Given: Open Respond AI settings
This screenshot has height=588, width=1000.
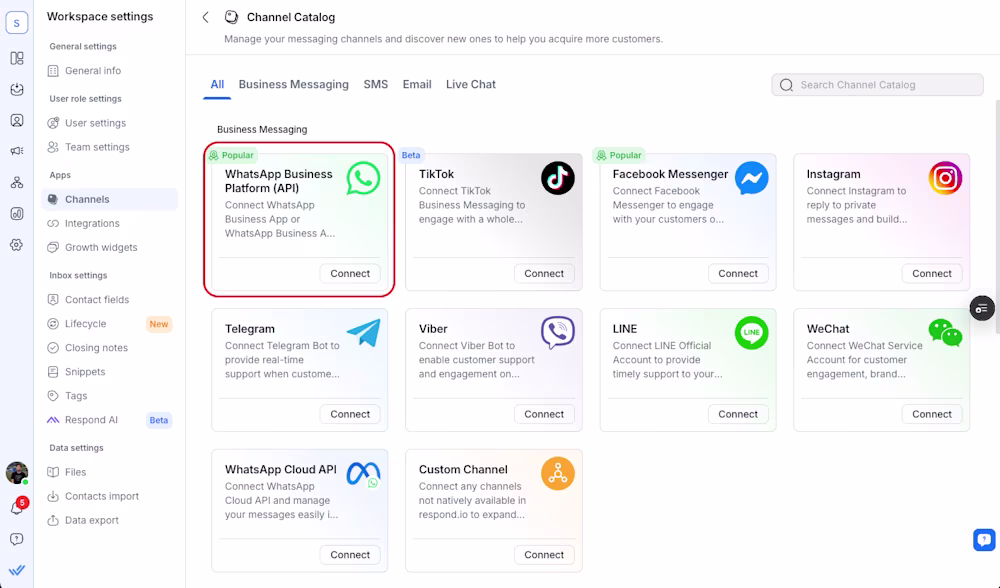Looking at the screenshot, I should (x=110, y=420).
